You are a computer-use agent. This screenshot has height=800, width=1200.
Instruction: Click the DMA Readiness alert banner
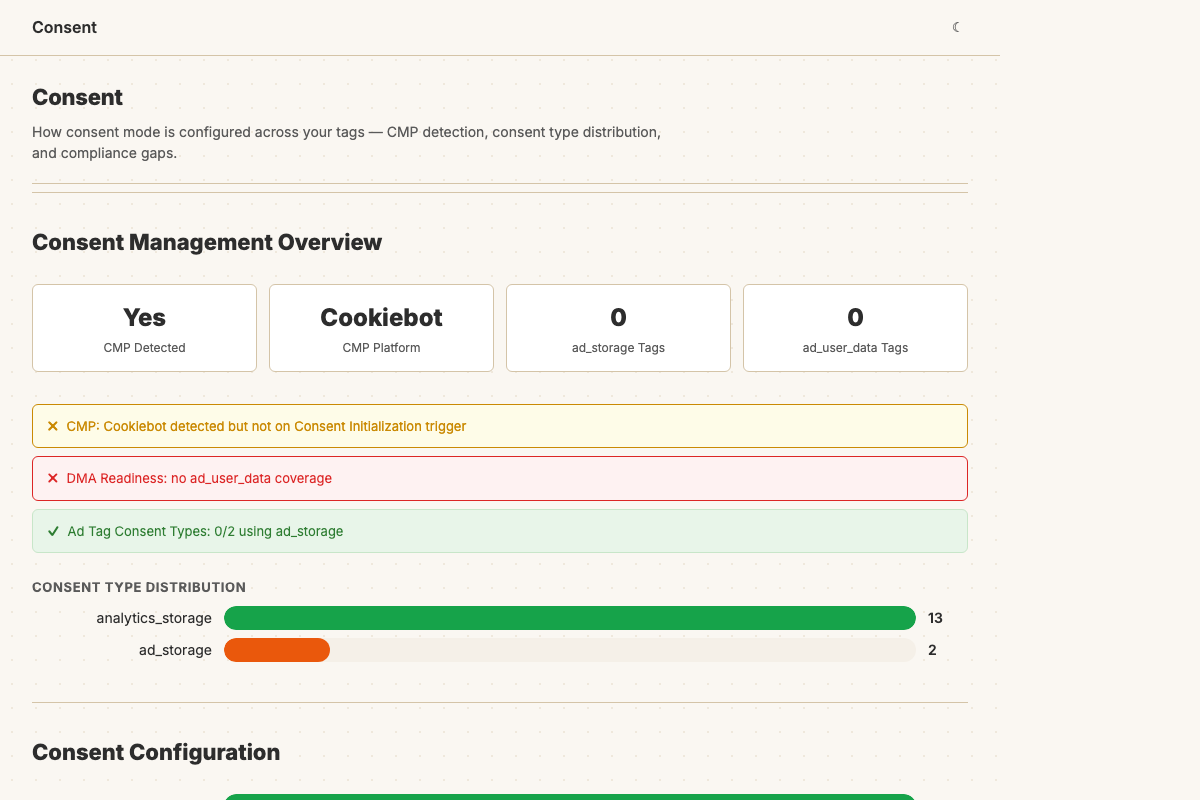click(500, 478)
